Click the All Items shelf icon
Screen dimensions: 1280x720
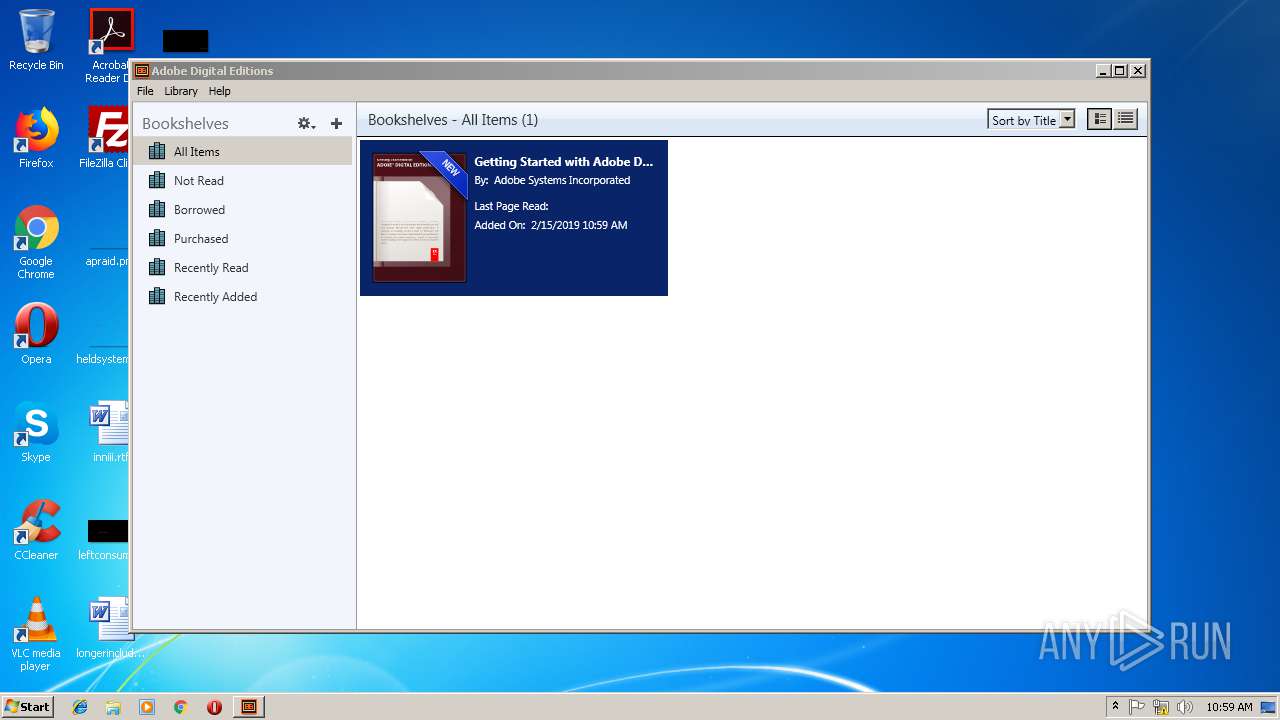156,151
